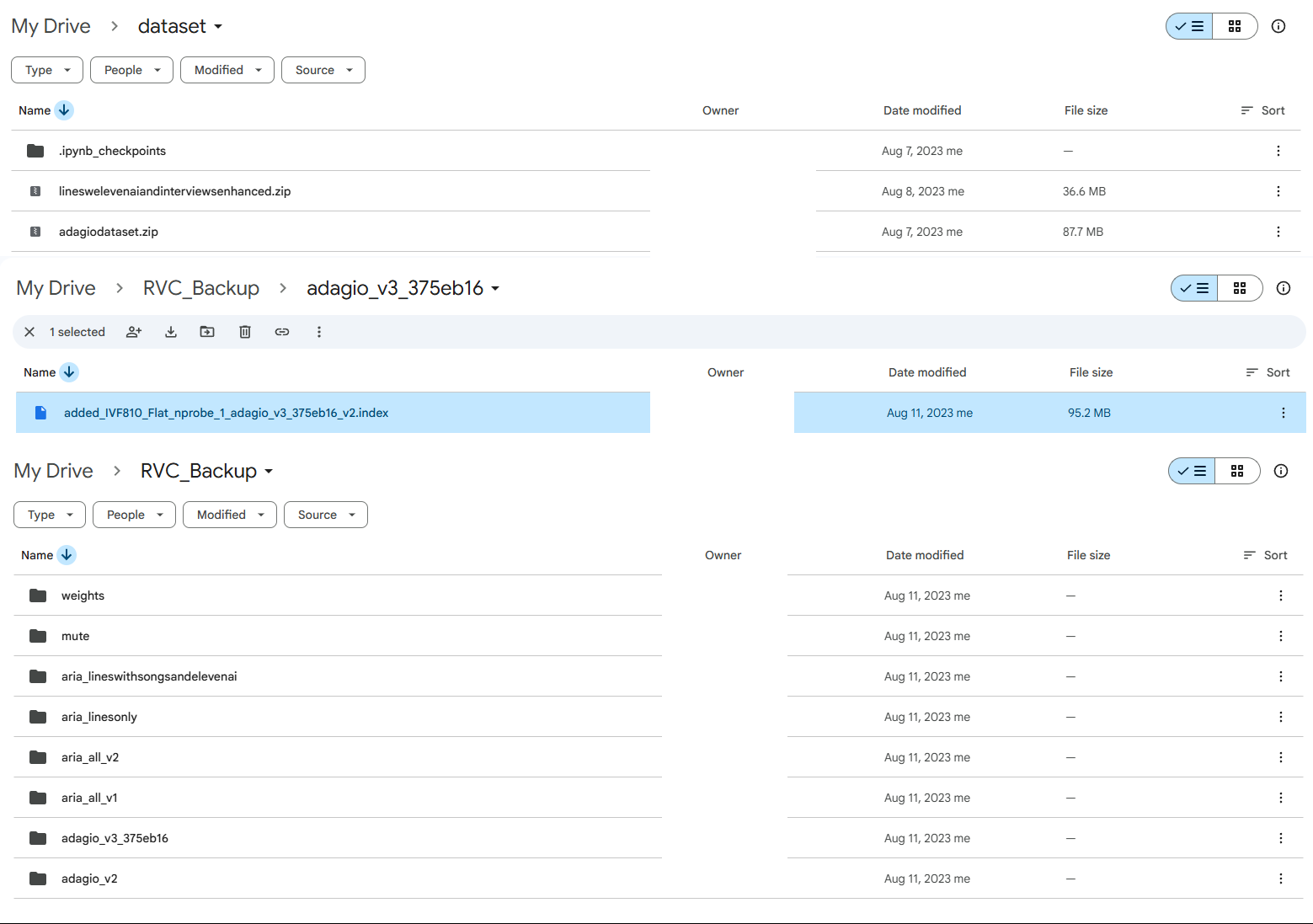Viewport: 1313px width, 924px height.
Task: Open Source filter dropdown in dataset panel
Action: click(323, 70)
